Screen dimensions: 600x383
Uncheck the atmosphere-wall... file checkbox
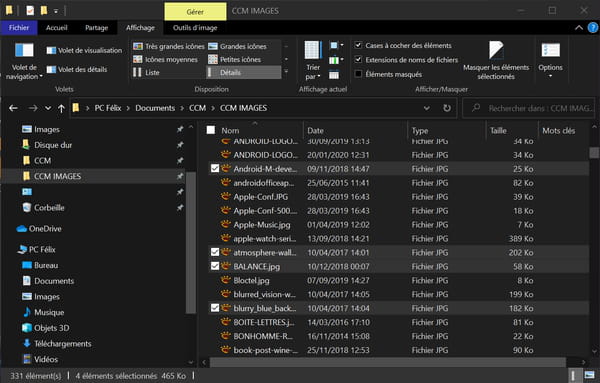pyautogui.click(x=215, y=252)
